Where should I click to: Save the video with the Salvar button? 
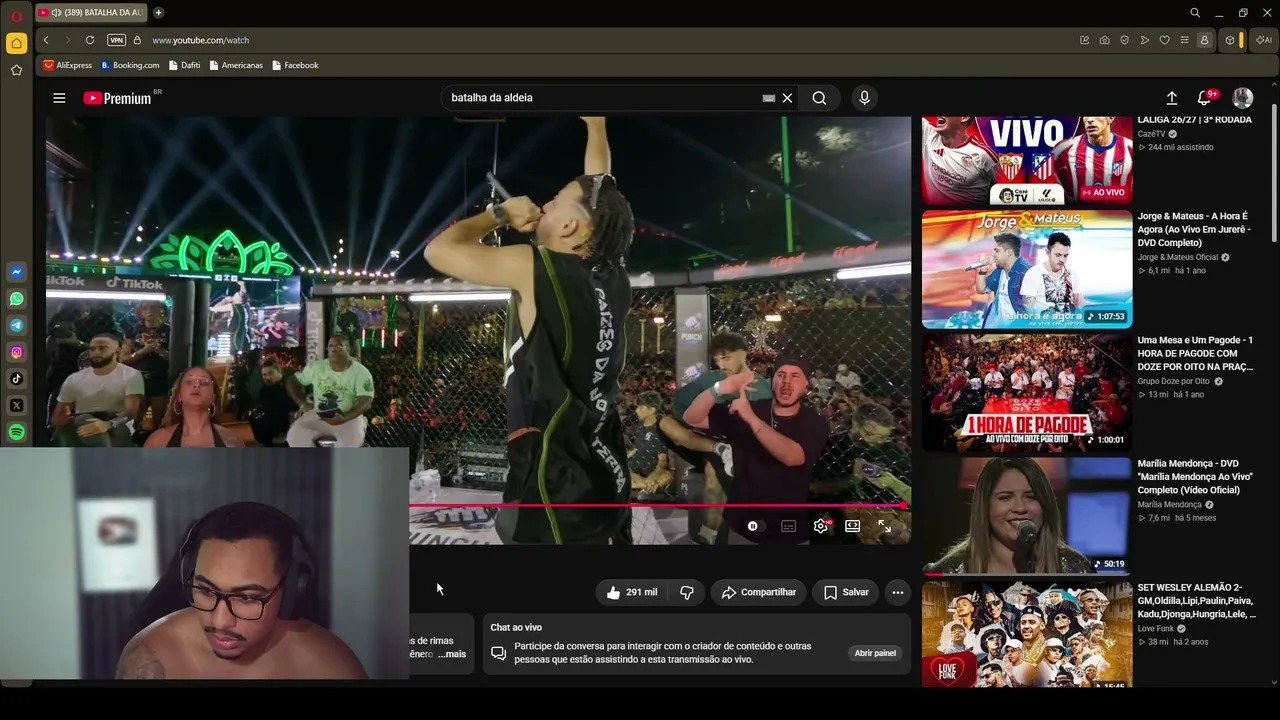point(846,592)
